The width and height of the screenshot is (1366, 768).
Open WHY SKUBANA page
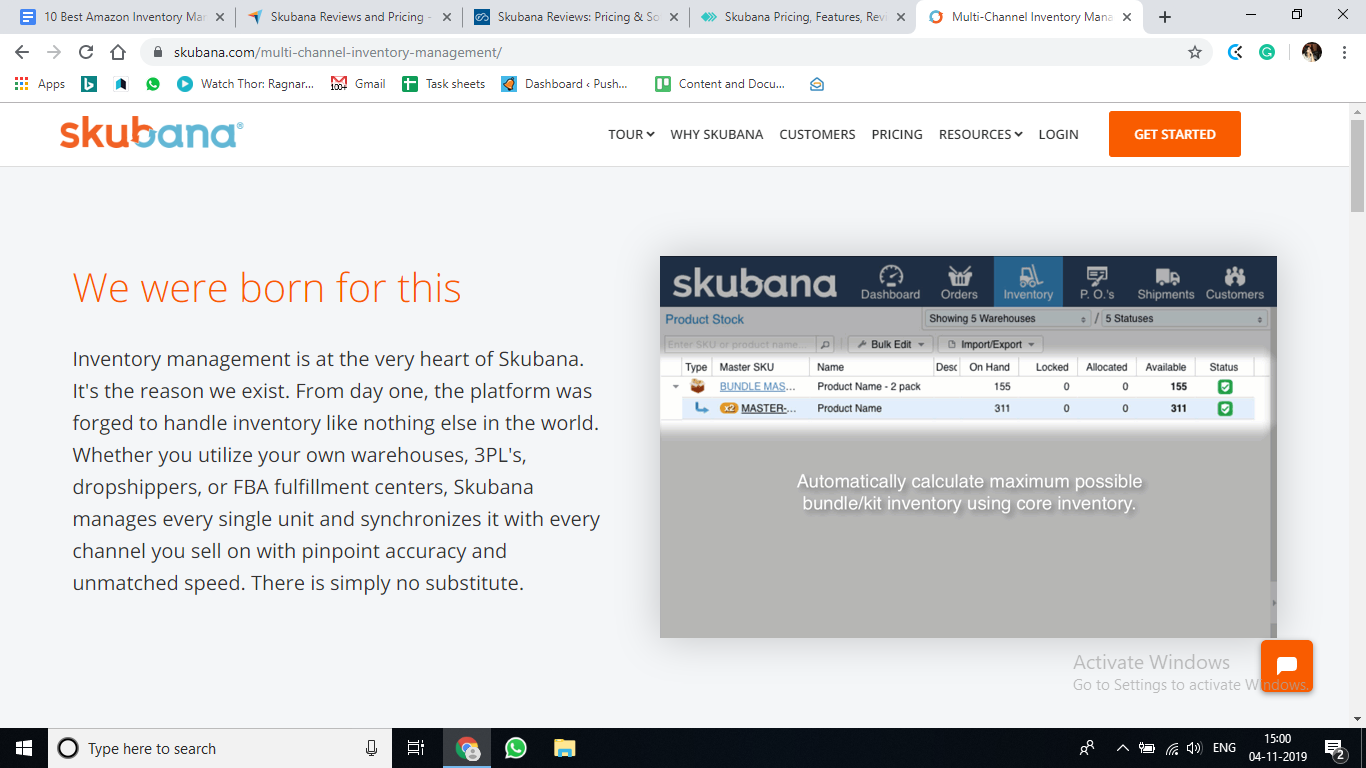717,134
